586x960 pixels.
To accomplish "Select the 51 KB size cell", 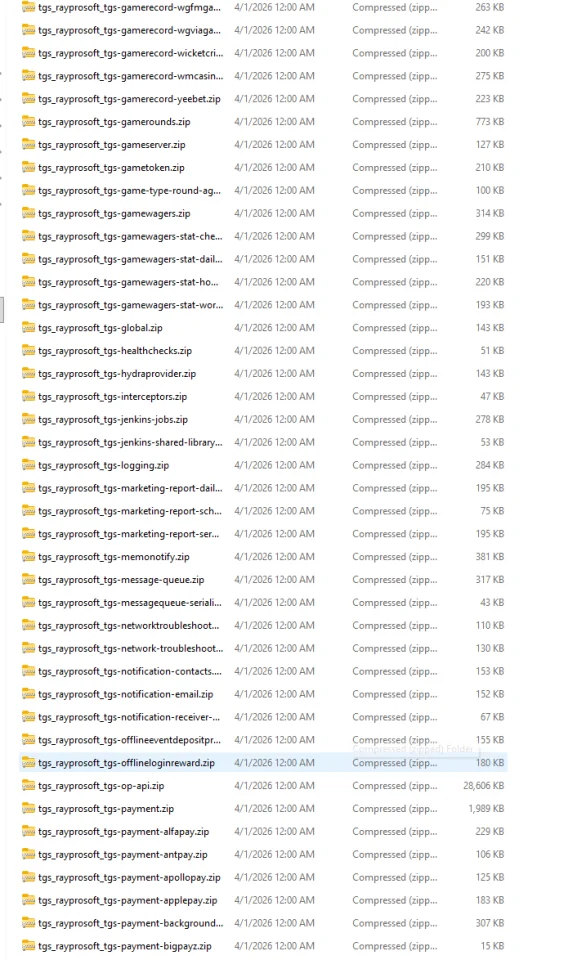I will (492, 350).
